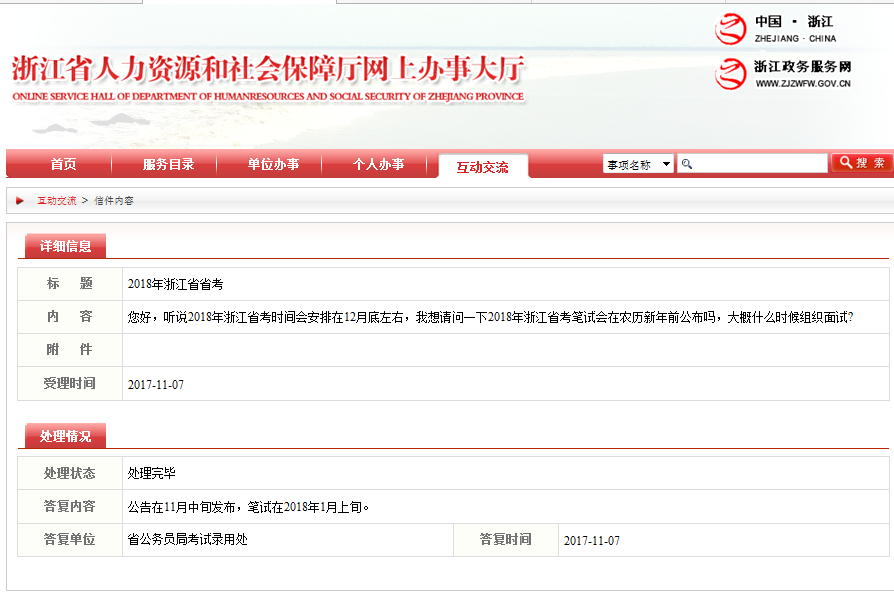Click the 中国·浙江 red swirl logo
The width and height of the screenshot is (894, 598).
coord(731,29)
